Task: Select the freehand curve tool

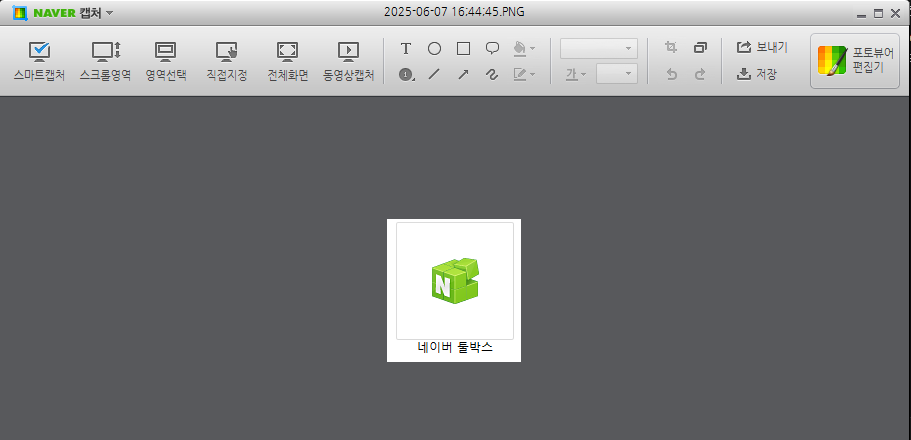Action: tap(492, 74)
